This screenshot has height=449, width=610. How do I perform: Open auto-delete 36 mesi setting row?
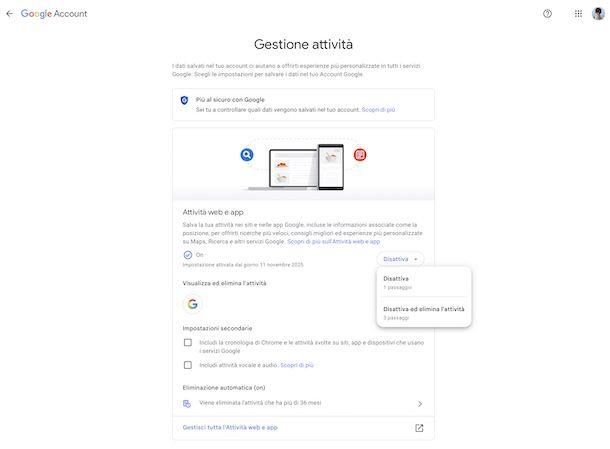pyautogui.click(x=303, y=403)
